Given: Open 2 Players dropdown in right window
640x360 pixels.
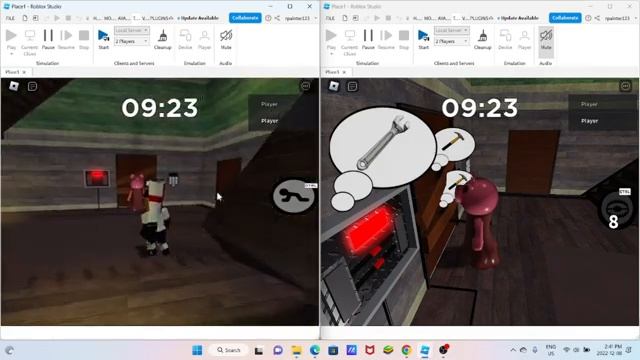Looking at the screenshot, I should pos(451,41).
